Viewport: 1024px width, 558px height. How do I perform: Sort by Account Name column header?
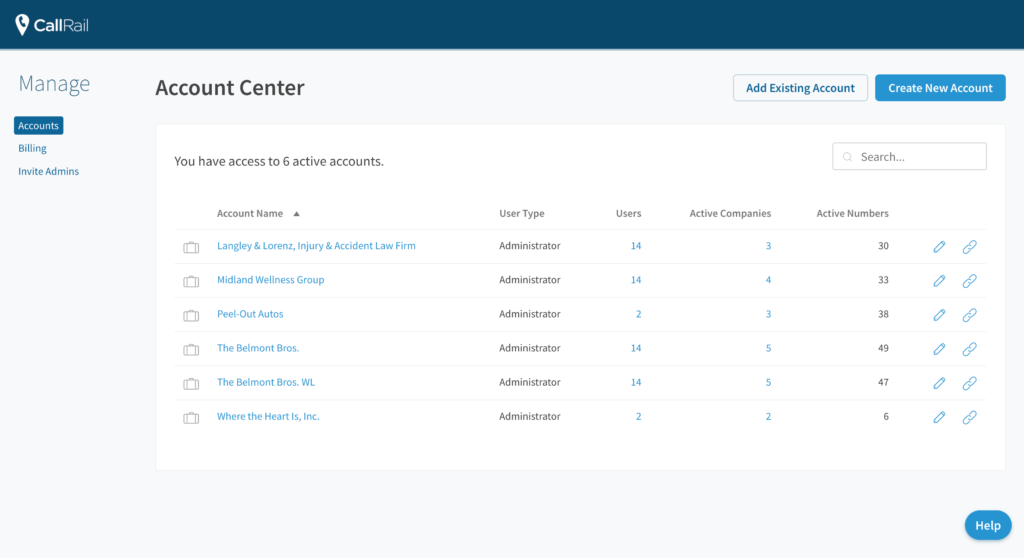[x=249, y=213]
